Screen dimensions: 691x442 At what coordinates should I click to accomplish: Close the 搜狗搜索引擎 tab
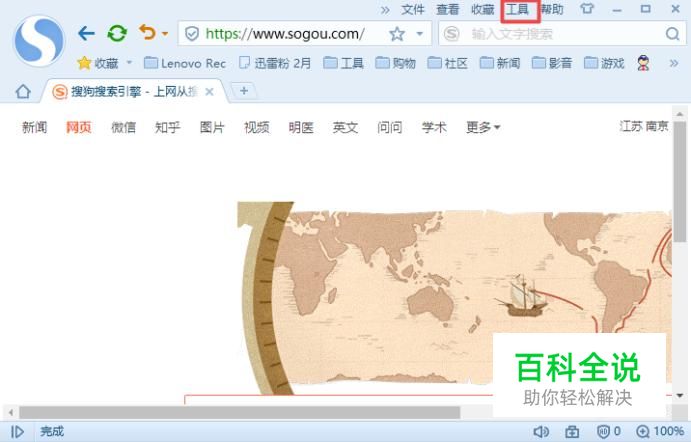click(210, 92)
